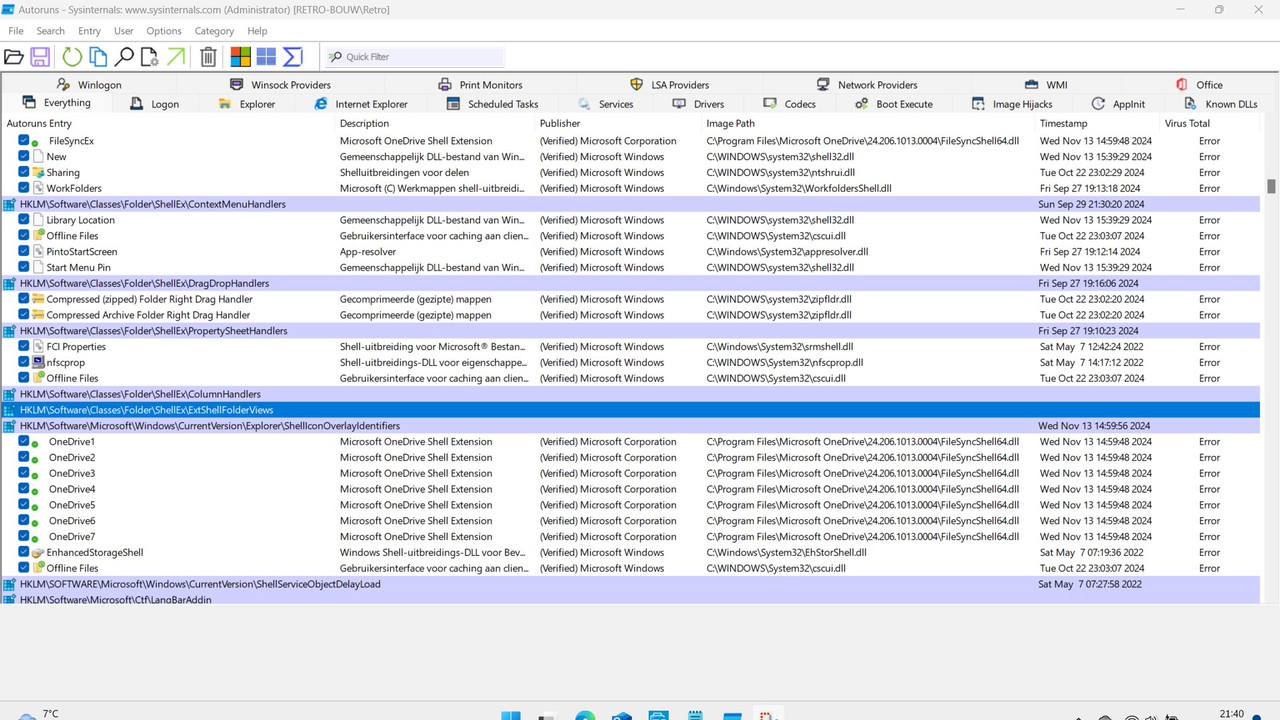The image size is (1280, 720).
Task: Click the registry icon of ColumnHandlers key
Action: [10, 394]
